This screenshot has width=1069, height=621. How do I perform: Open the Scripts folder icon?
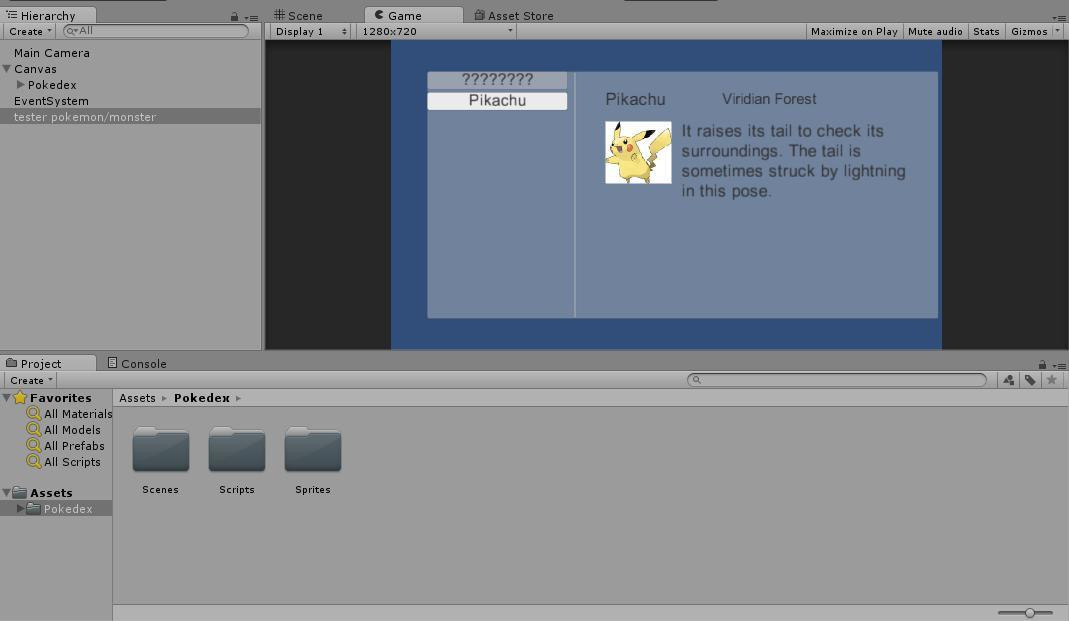(237, 450)
